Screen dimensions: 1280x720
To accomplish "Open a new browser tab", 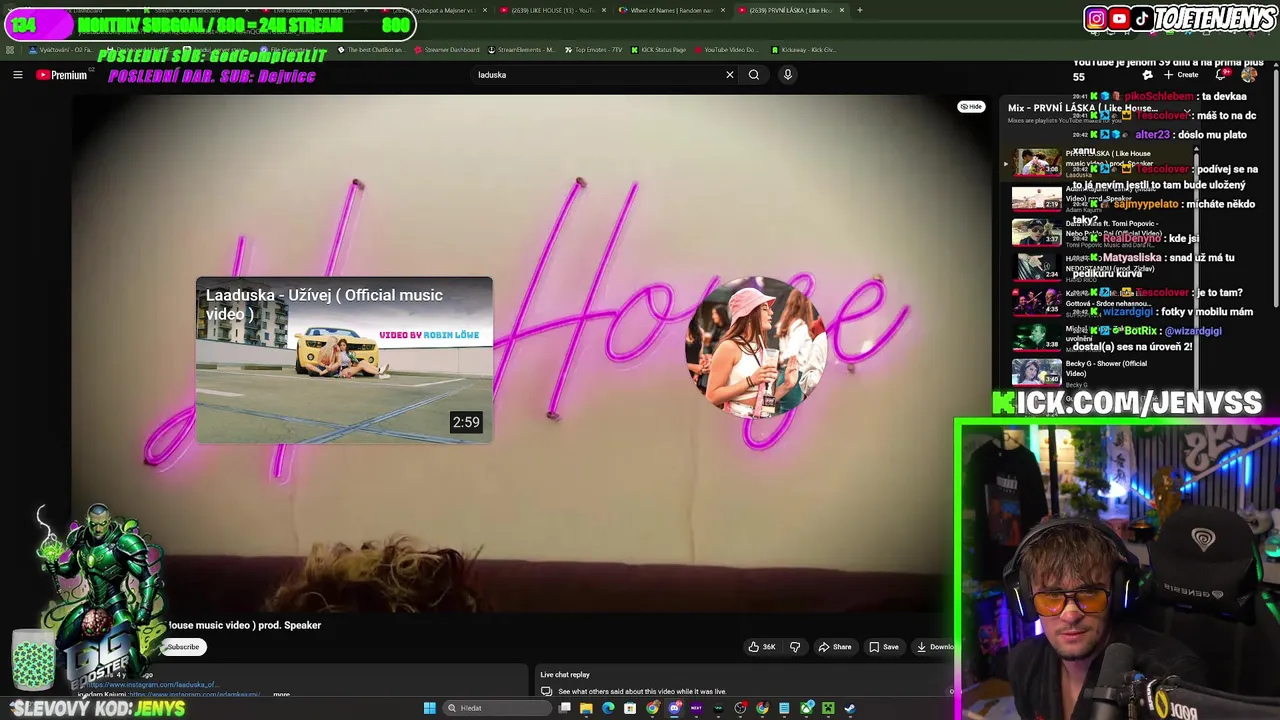I will pyautogui.click(x=859, y=10).
